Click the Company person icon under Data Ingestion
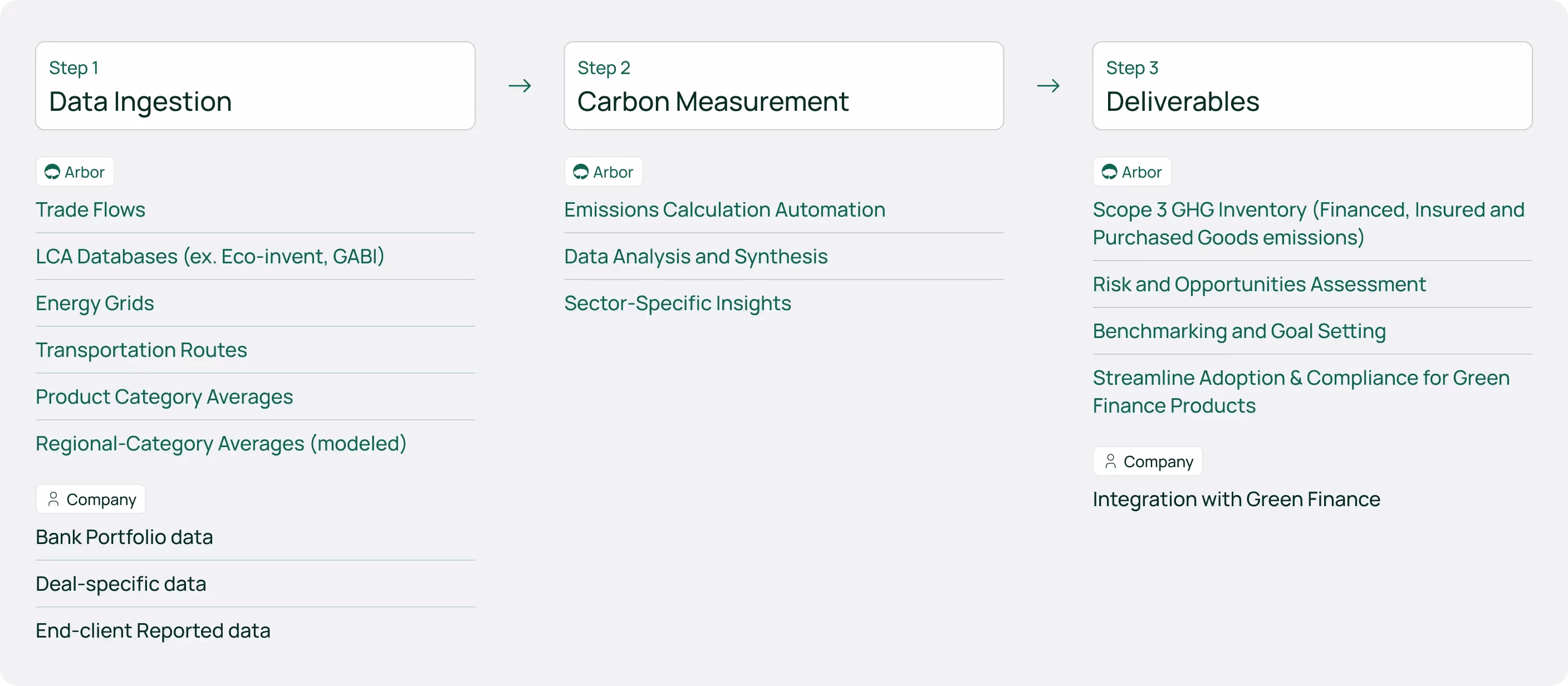The height and width of the screenshot is (686, 1568). 53,499
